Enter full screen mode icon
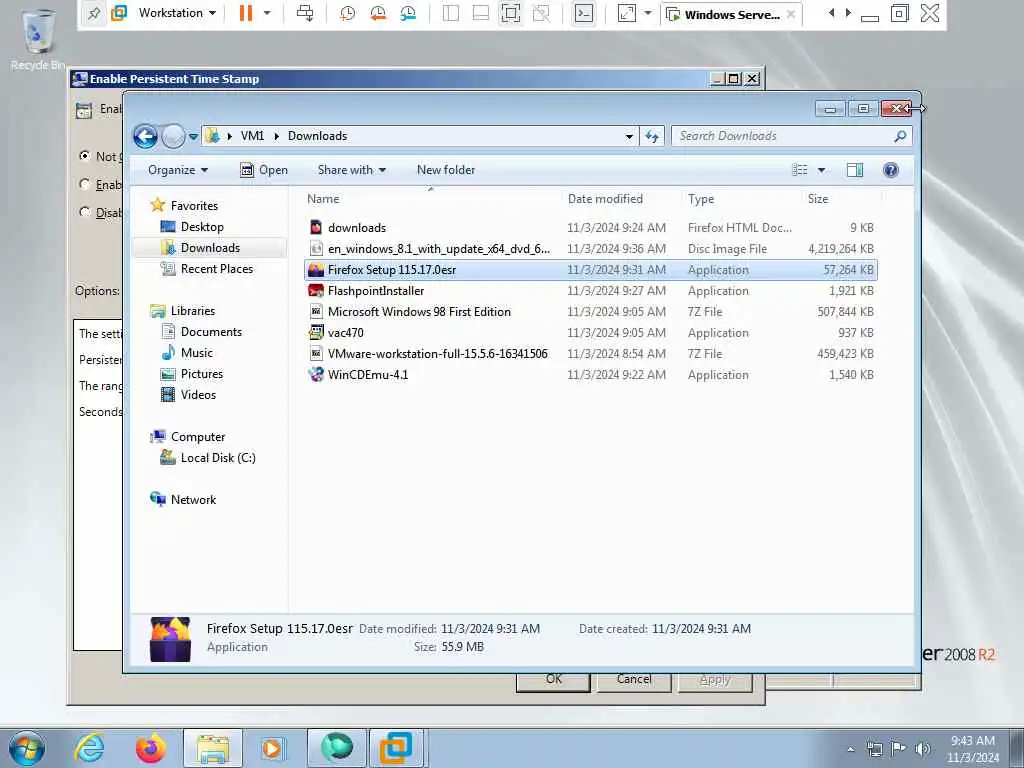 pyautogui.click(x=511, y=13)
